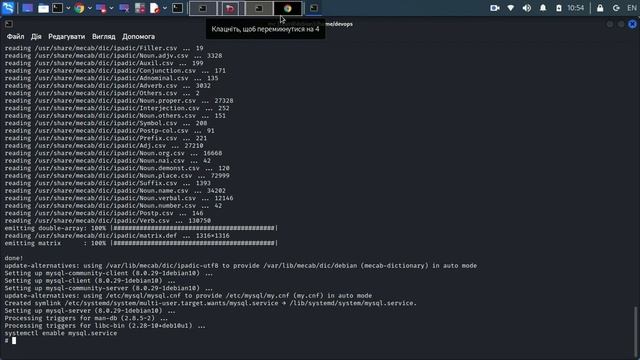The height and width of the screenshot is (360, 640).
Task: Click the EN keyboard layout indicator
Action: click(x=631, y=8)
